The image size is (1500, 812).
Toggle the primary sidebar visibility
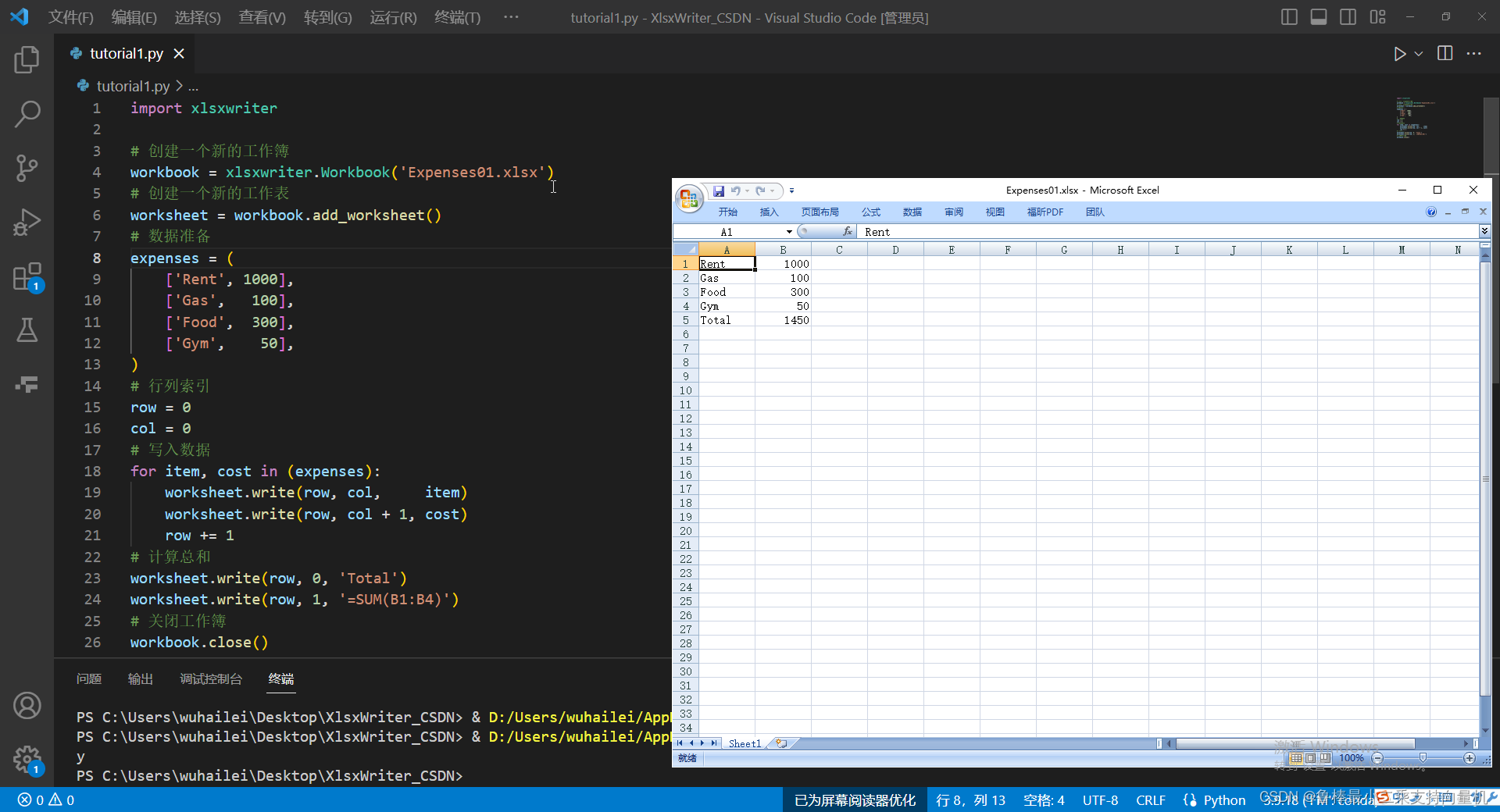point(1289,16)
